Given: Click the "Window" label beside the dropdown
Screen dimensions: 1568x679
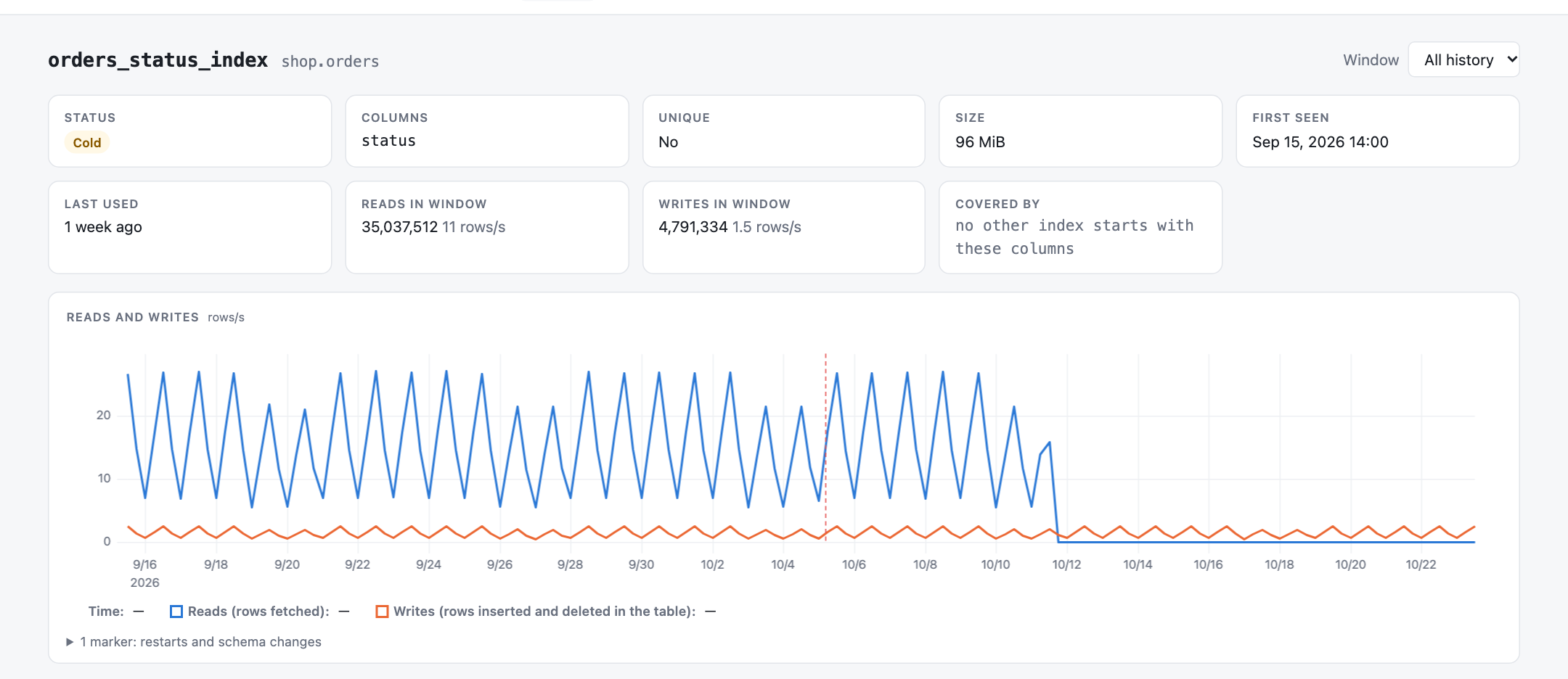Looking at the screenshot, I should 1371,60.
